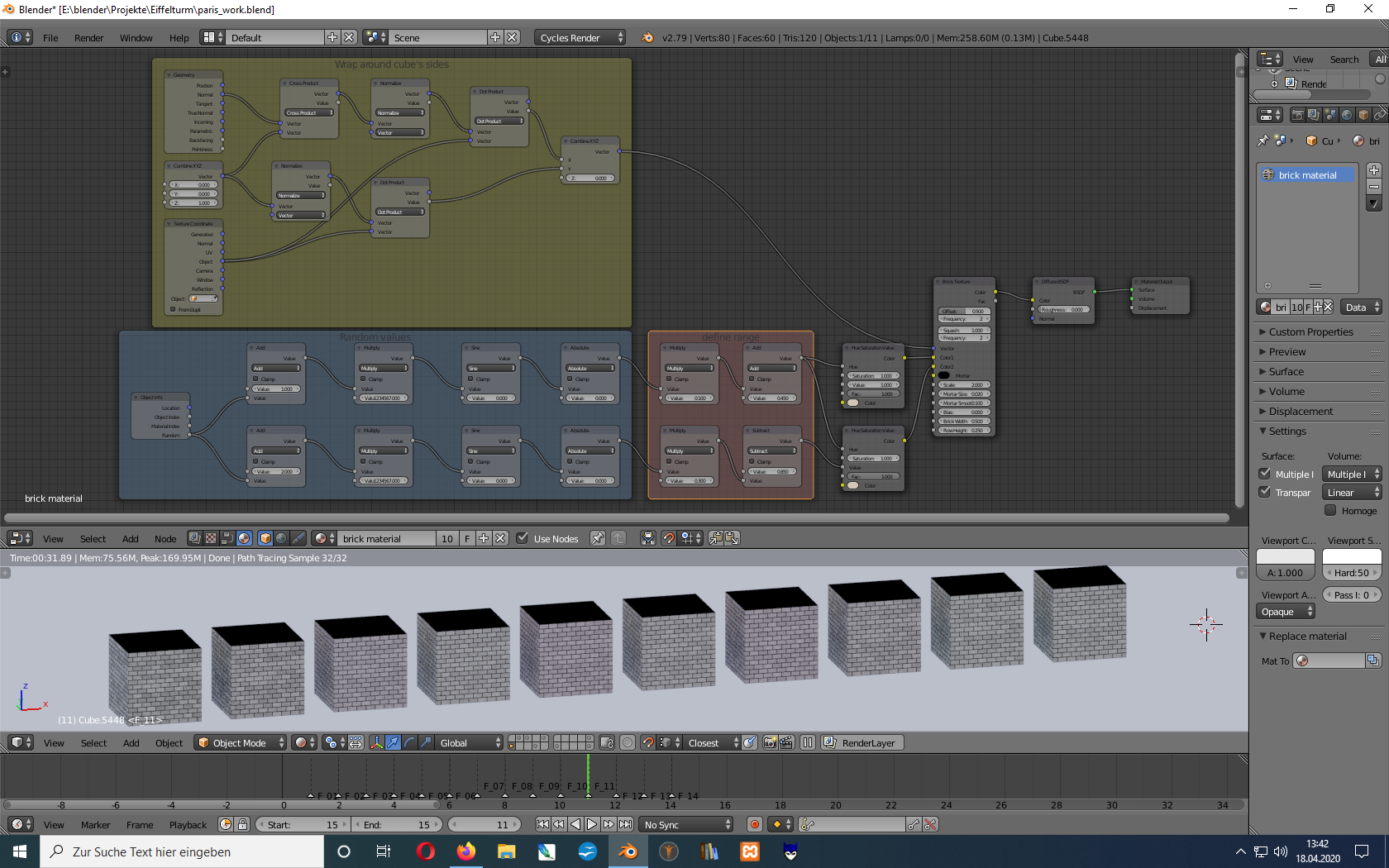
Task: Open the Cycles Render engine dropdown
Action: click(580, 37)
